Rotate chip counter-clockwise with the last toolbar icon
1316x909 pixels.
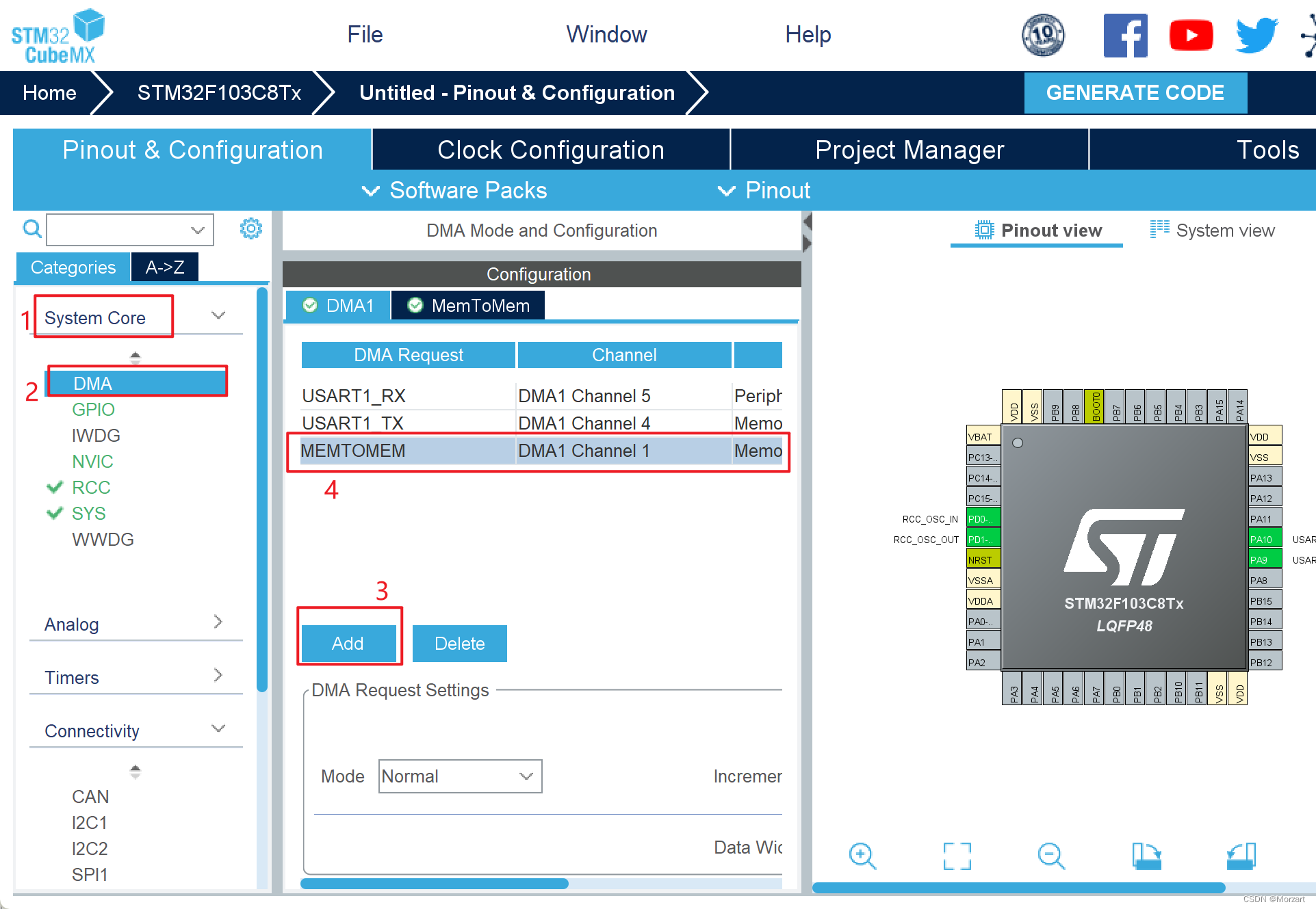pyautogui.click(x=1241, y=856)
